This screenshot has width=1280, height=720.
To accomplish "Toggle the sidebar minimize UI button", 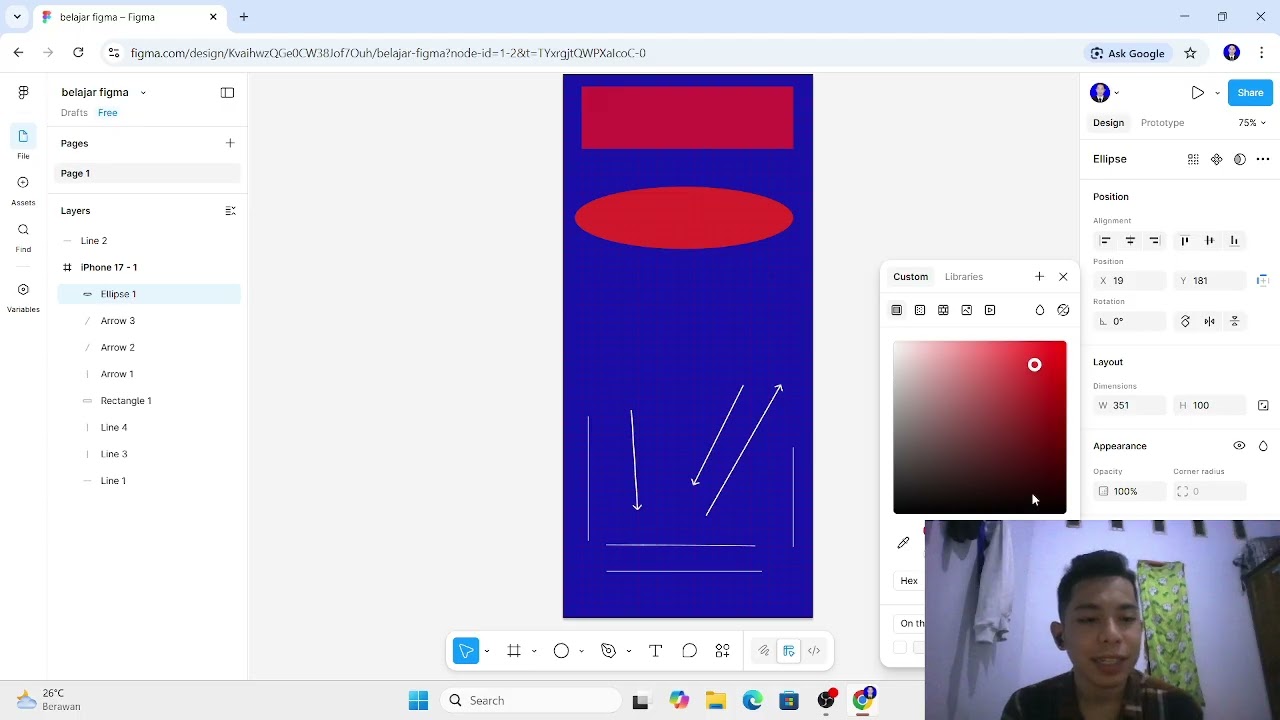I will point(227,92).
